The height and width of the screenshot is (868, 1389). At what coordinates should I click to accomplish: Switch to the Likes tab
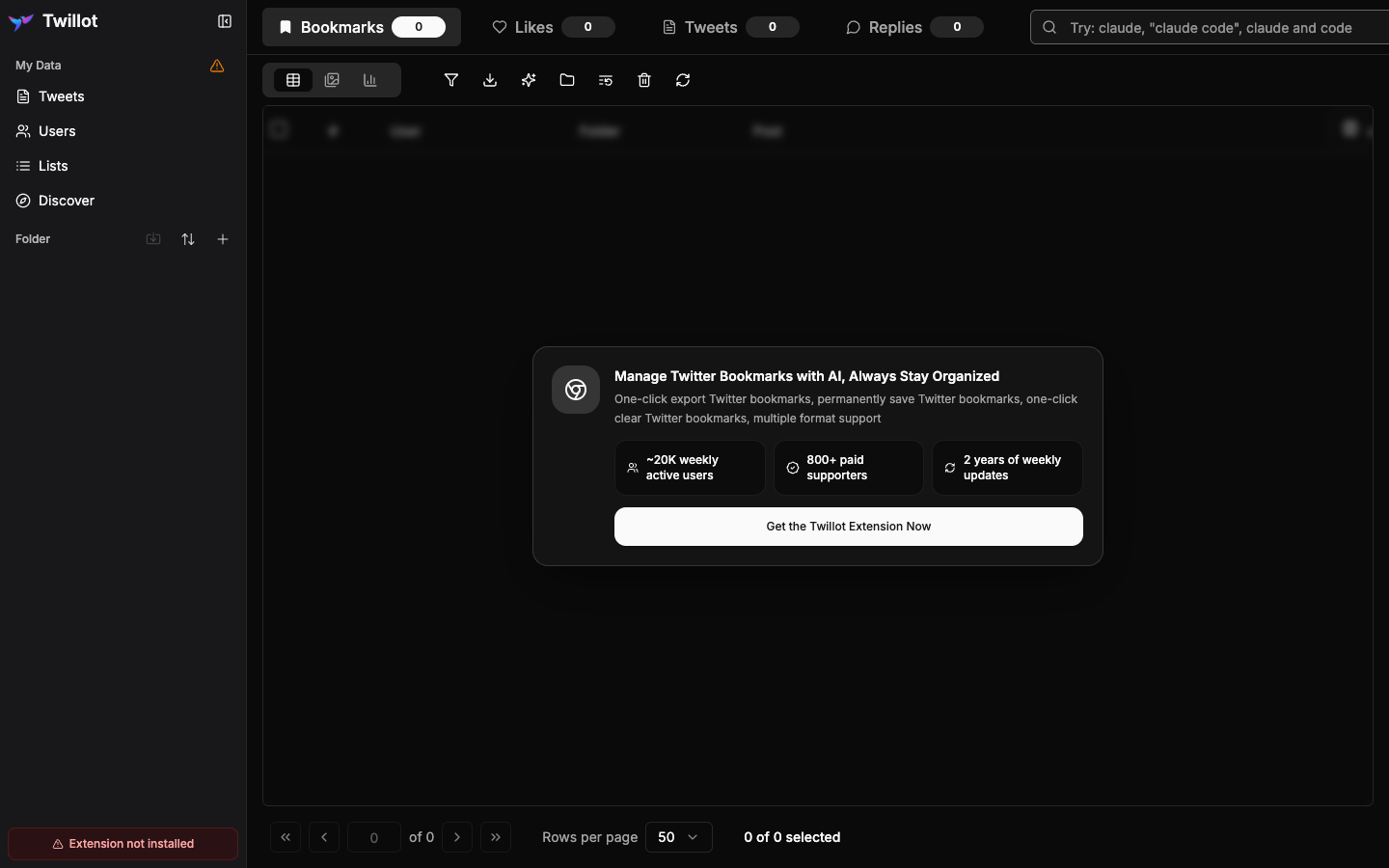pos(553,27)
